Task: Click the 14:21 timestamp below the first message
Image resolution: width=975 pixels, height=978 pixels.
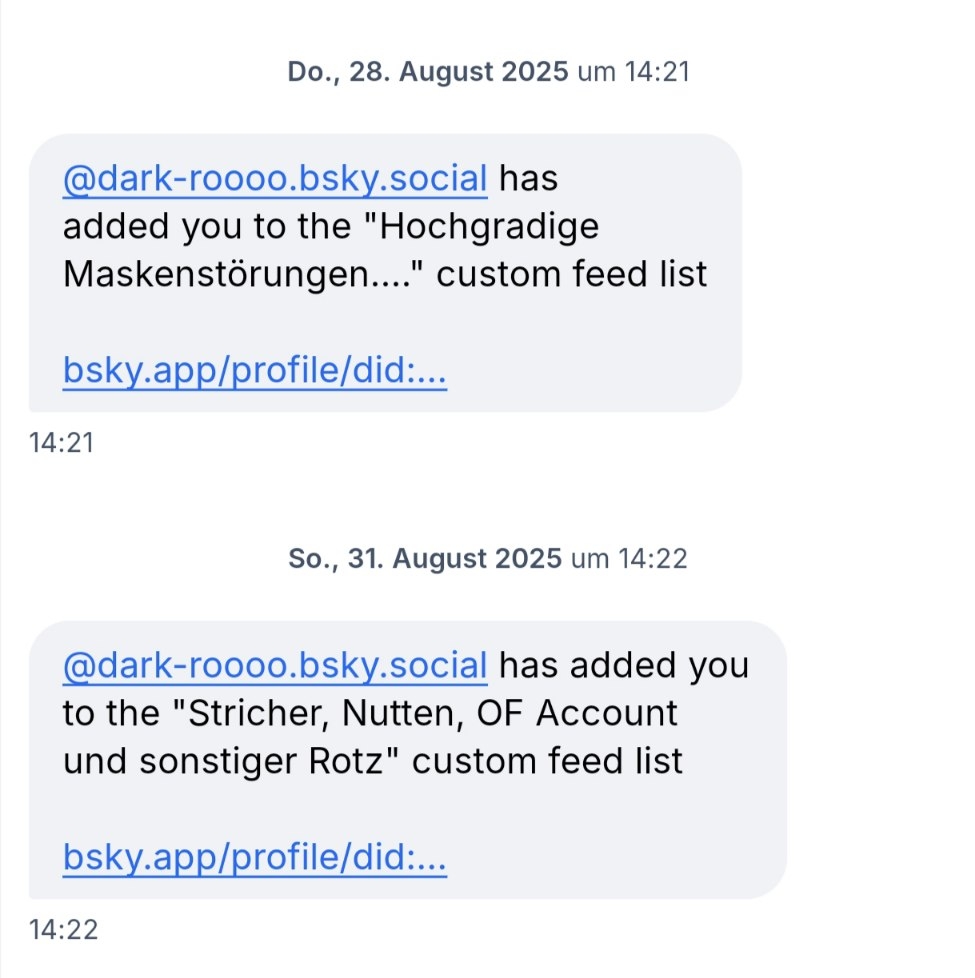Action: tap(62, 442)
